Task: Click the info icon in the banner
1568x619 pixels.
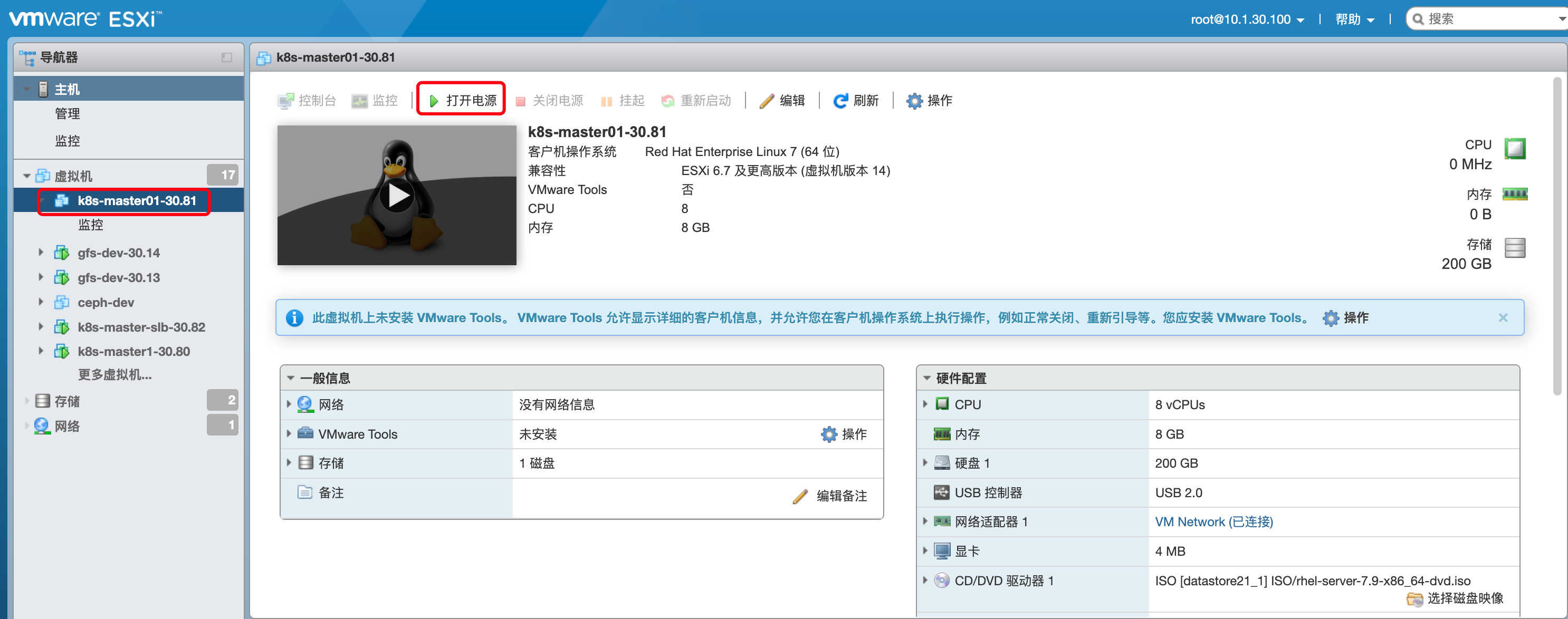Action: pyautogui.click(x=294, y=317)
